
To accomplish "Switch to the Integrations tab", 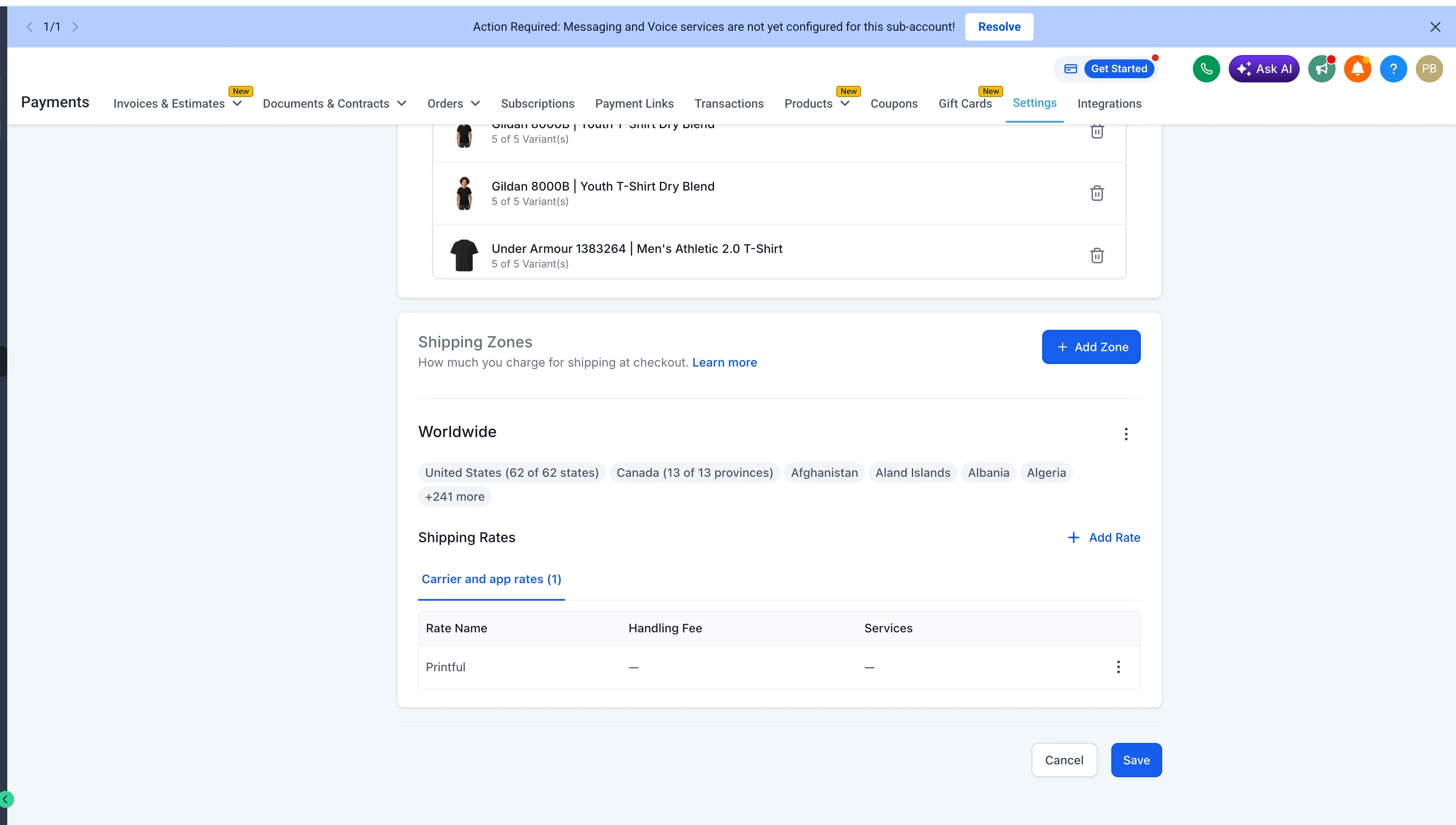I will pos(1109,104).
